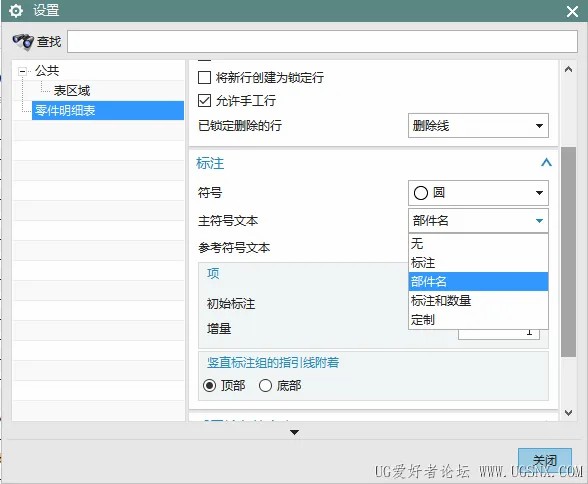Click the settings gear icon in title bar
This screenshot has height=484, width=588.
pyautogui.click(x=16, y=10)
